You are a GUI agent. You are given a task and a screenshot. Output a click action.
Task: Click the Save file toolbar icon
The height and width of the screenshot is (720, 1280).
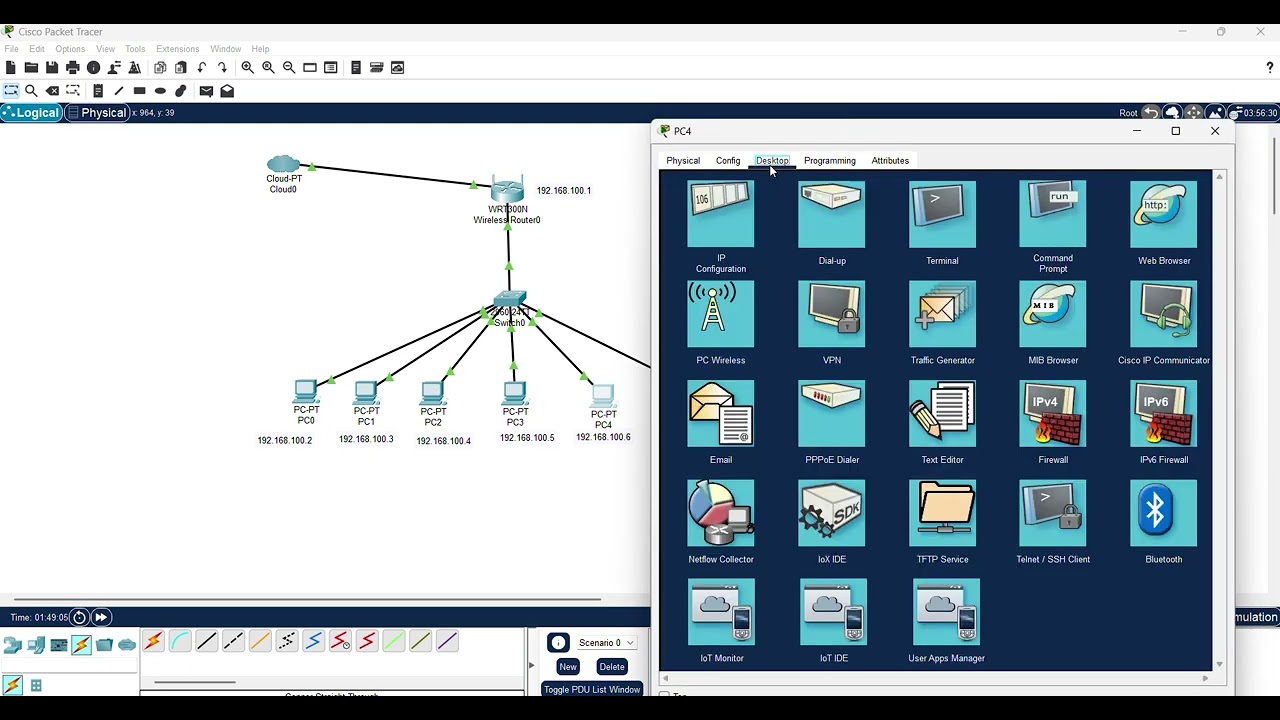[x=52, y=67]
